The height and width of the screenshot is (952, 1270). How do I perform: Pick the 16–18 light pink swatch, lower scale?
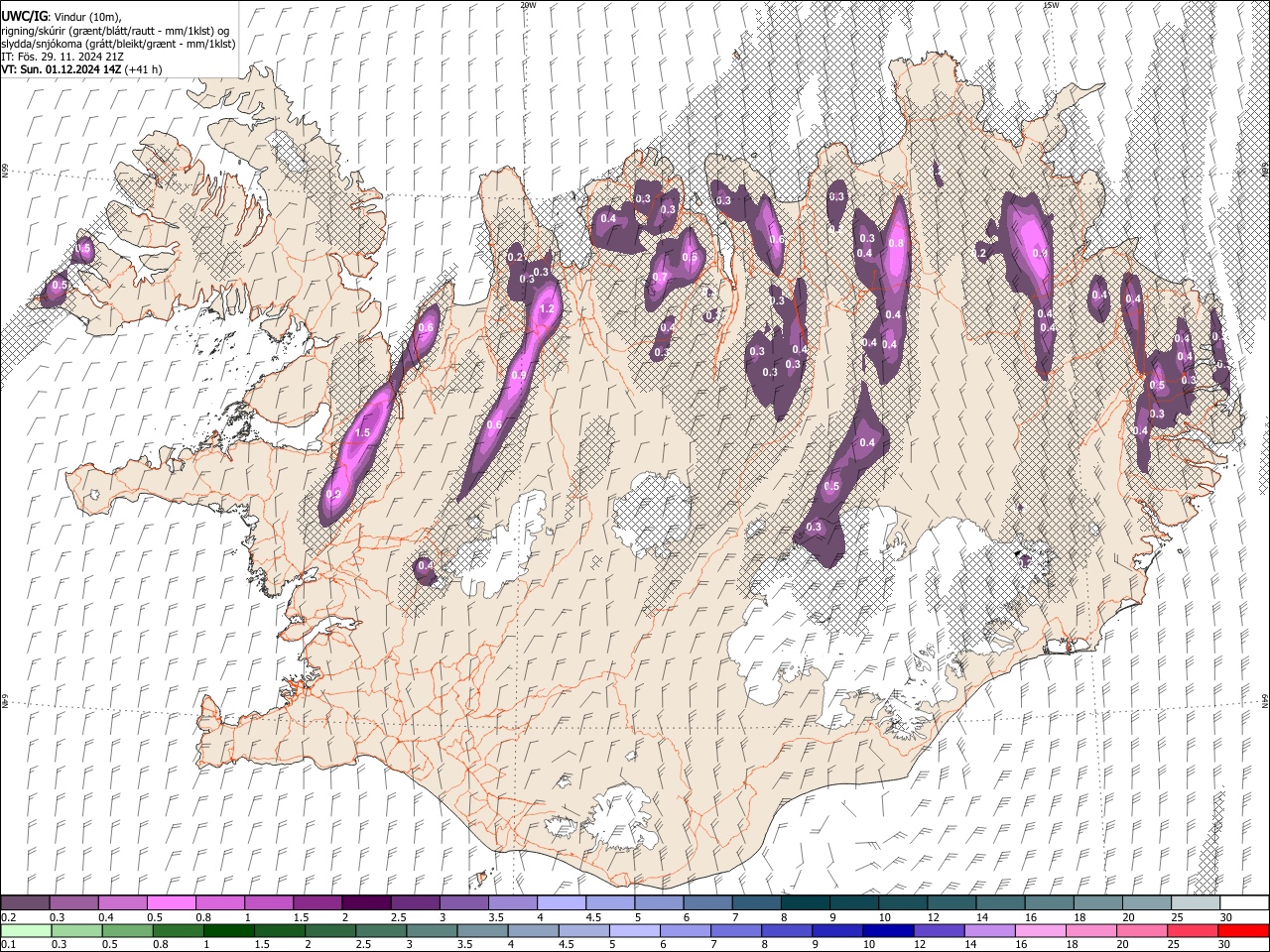click(1040, 931)
